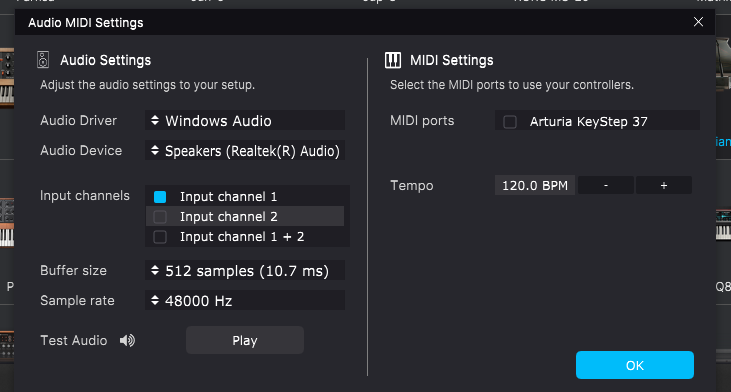Click 'Select the MIDI ports to use your controllers.'
731x392 pixels.
(512, 85)
